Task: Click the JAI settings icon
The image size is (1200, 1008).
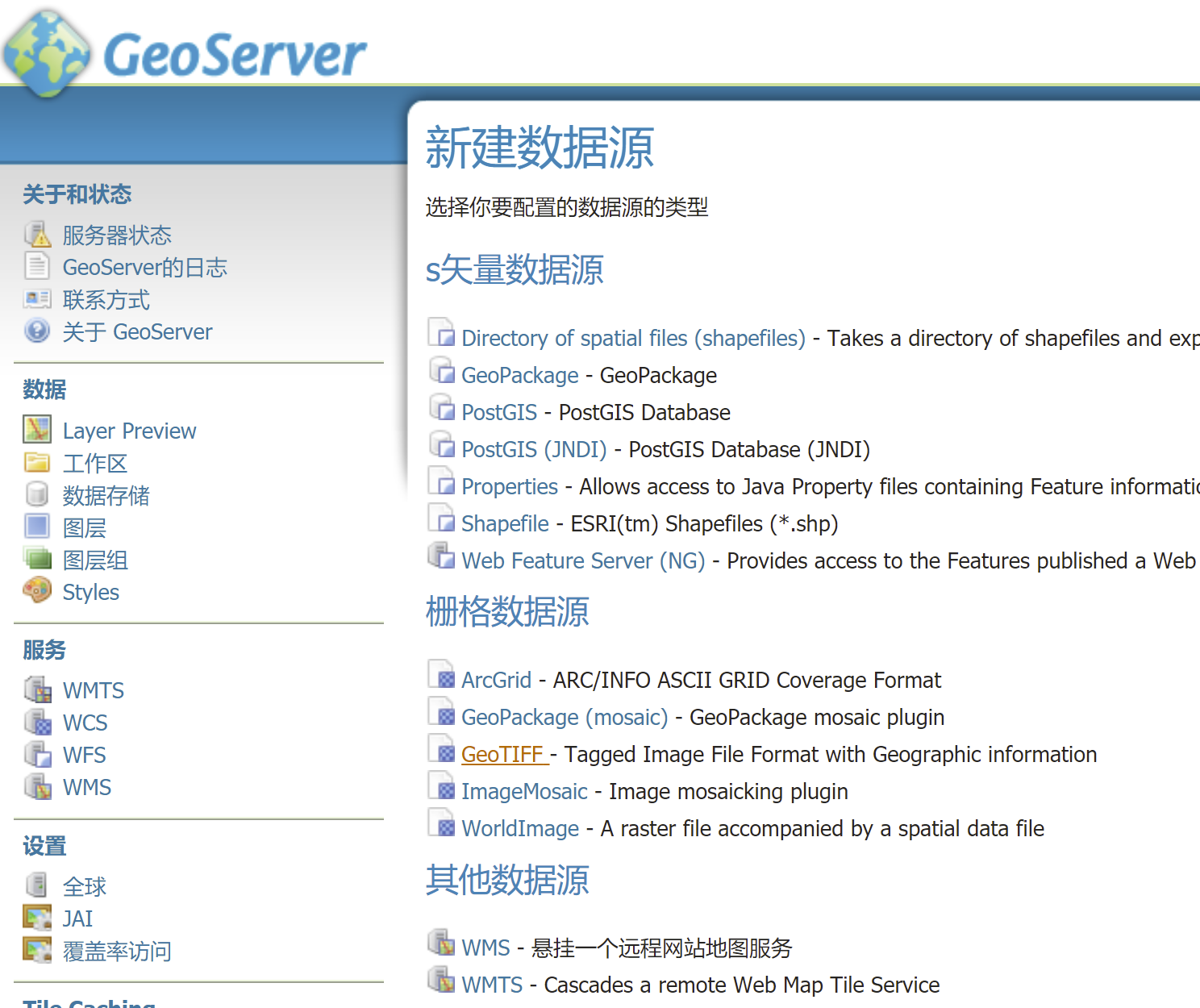Action: coord(37,918)
